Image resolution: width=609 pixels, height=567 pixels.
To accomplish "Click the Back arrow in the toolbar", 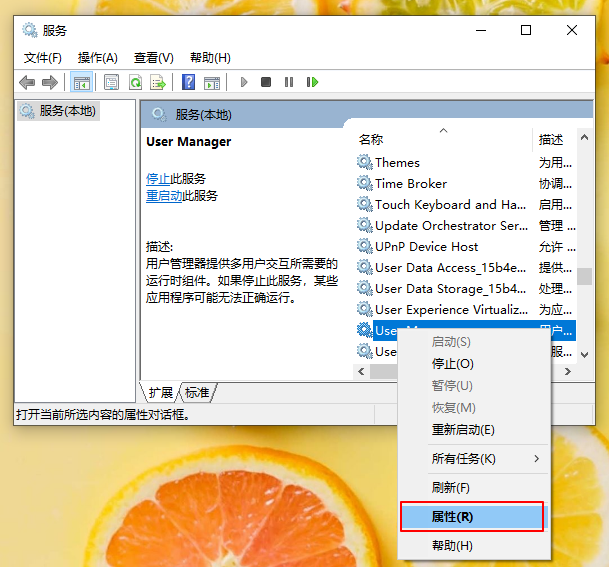I will pos(27,82).
